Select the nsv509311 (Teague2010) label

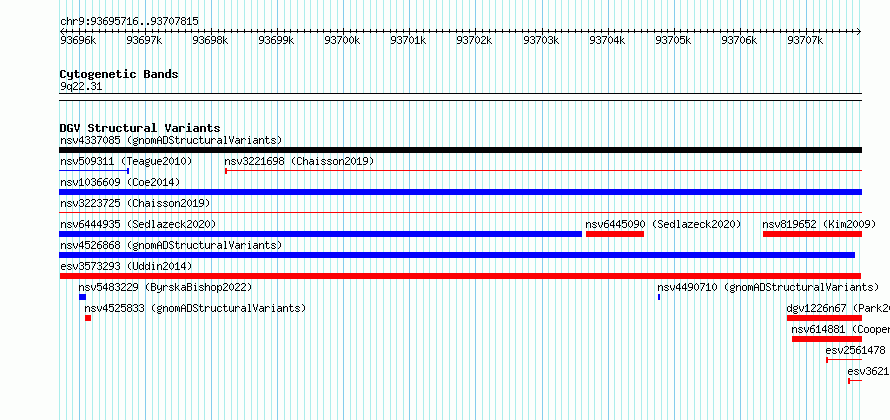[x=126, y=161]
